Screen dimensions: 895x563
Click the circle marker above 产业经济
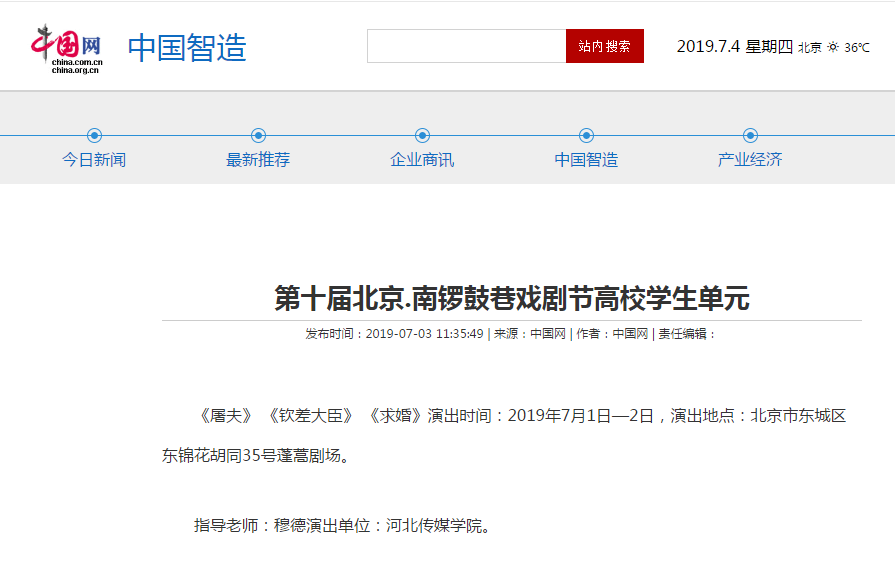(751, 135)
